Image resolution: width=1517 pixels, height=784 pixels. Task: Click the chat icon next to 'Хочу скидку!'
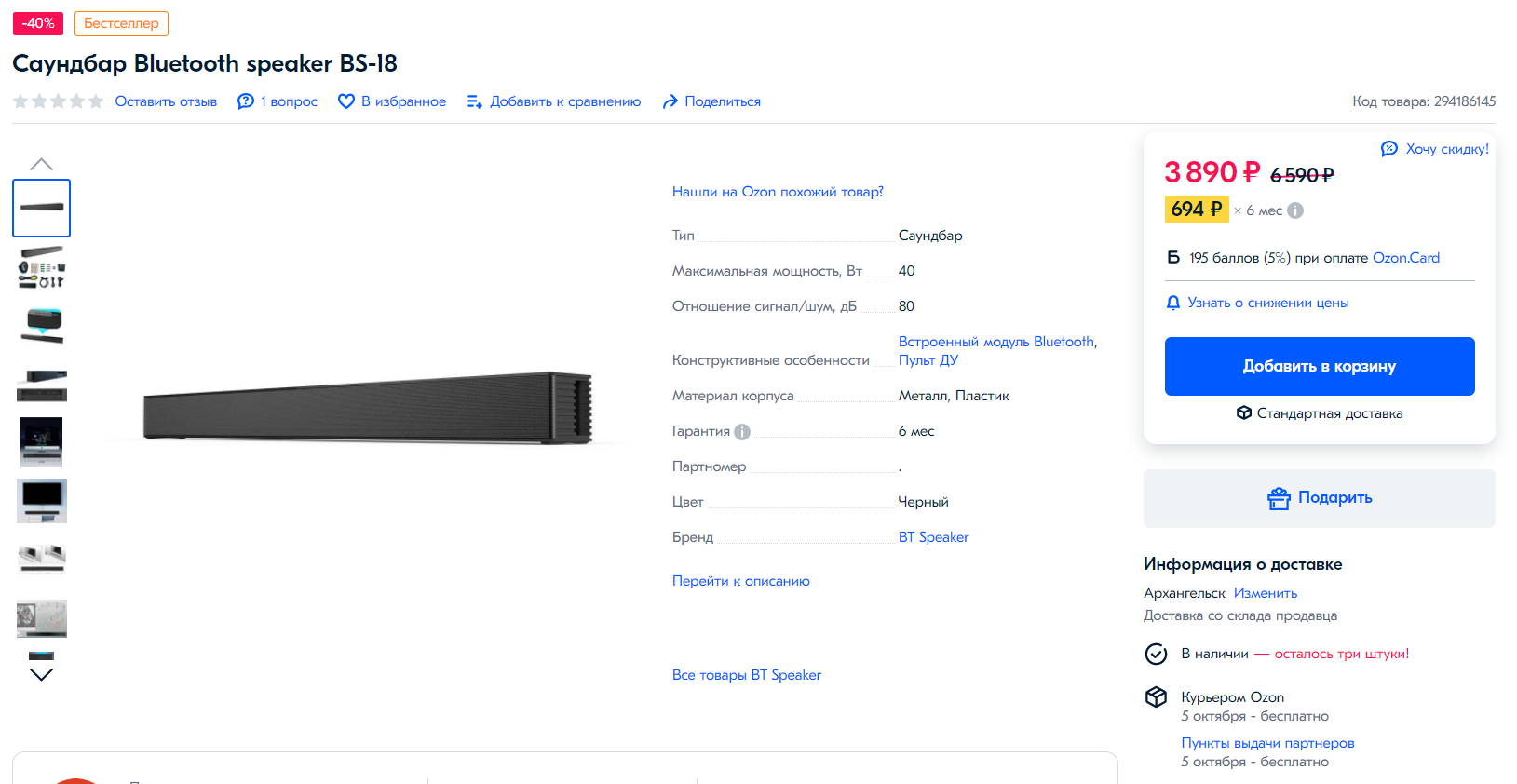(1389, 149)
